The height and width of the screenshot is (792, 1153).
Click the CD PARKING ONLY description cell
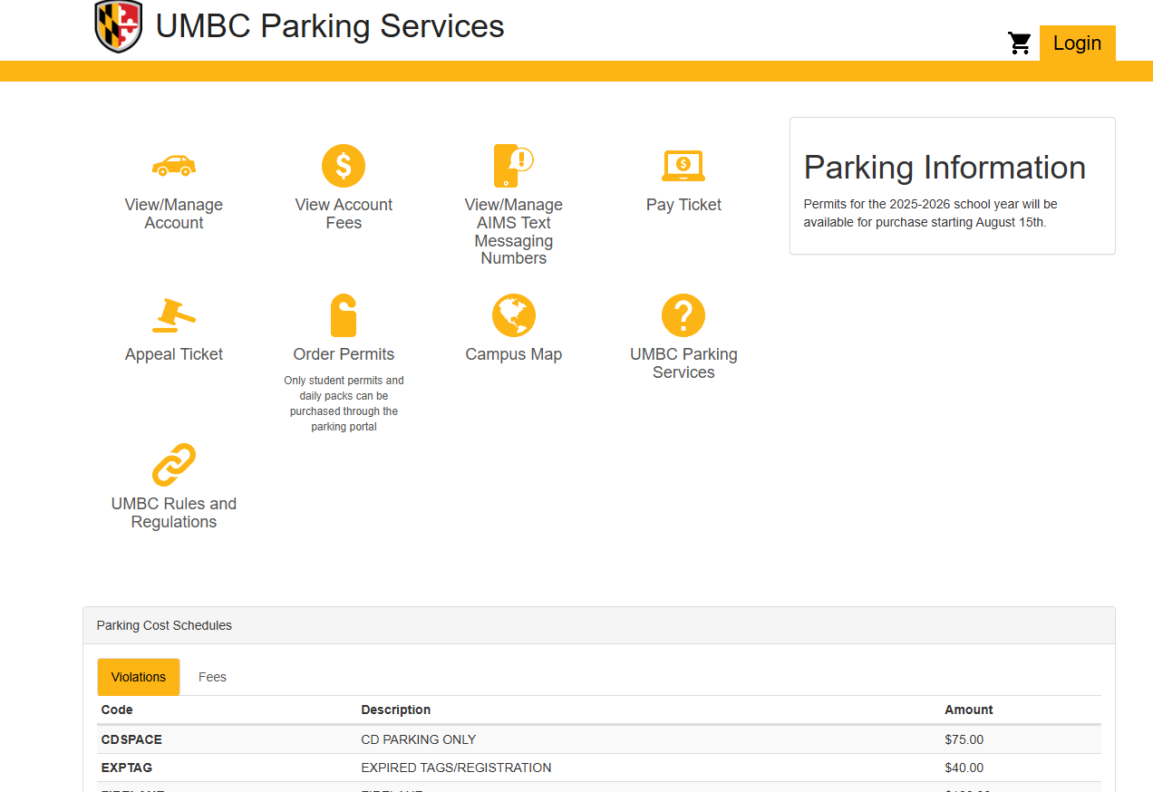click(x=418, y=740)
